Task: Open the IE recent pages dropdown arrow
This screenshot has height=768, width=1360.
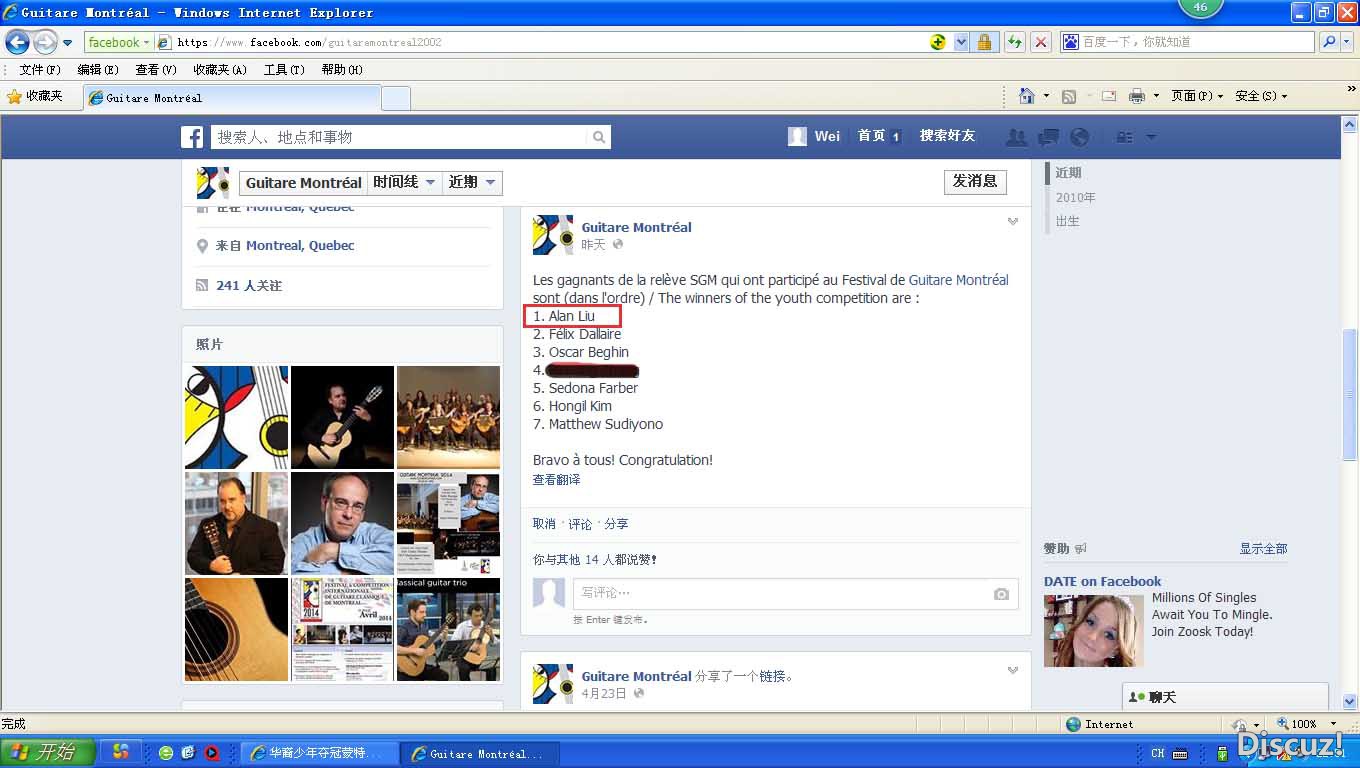Action: click(67, 43)
